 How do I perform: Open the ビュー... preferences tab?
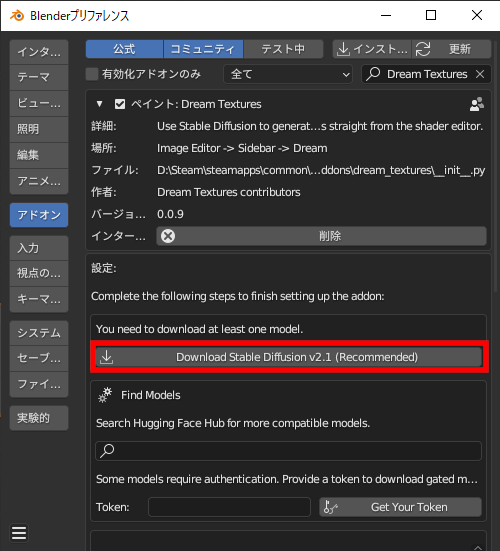(39, 103)
